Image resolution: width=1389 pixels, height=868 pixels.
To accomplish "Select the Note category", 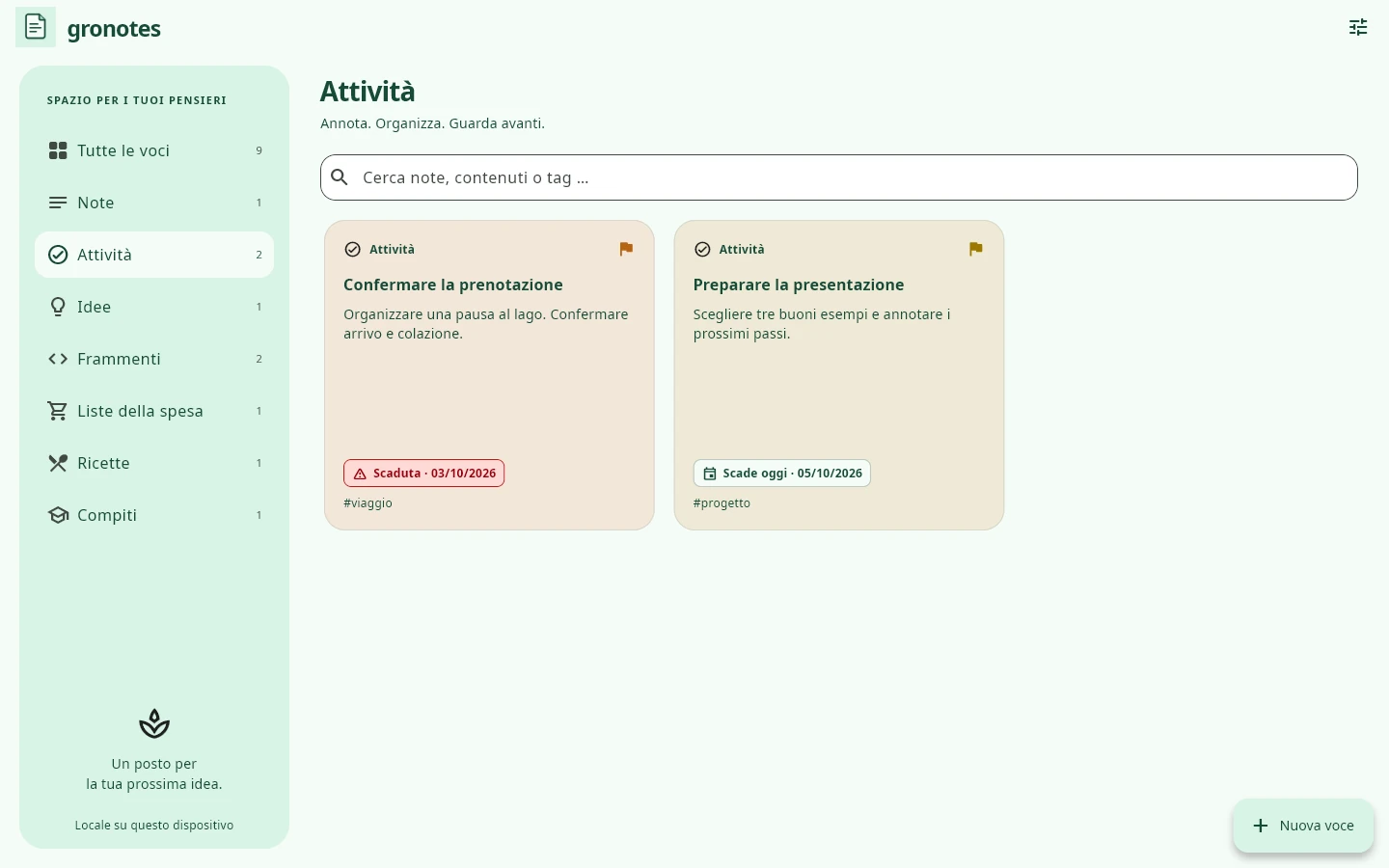I will click(x=154, y=203).
